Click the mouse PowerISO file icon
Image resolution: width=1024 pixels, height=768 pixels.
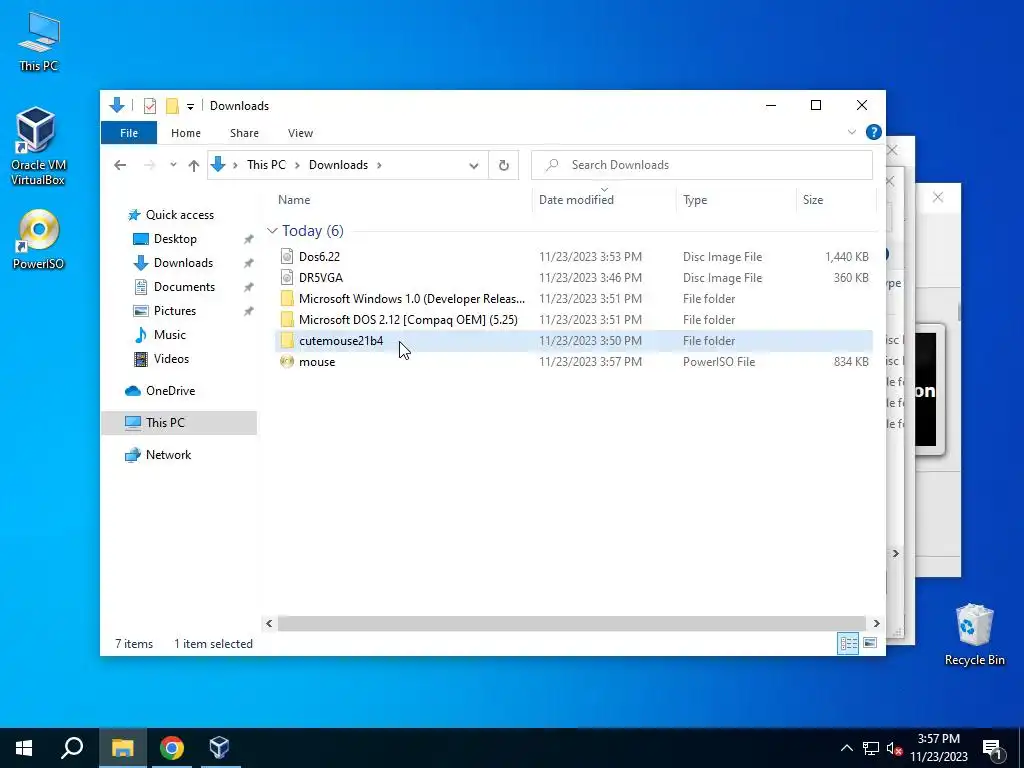point(287,361)
